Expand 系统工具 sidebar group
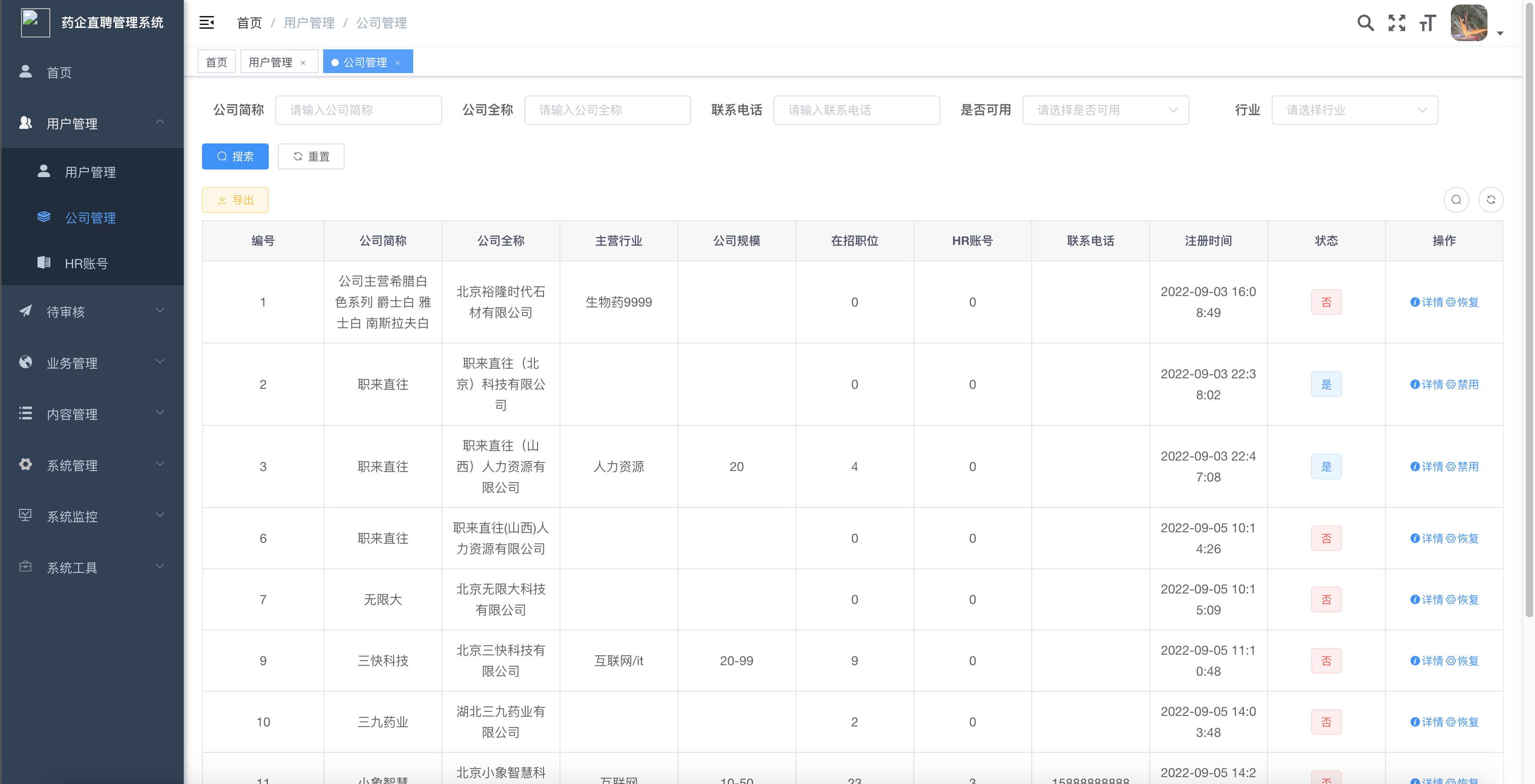Viewport: 1535px width, 784px height. (x=92, y=567)
